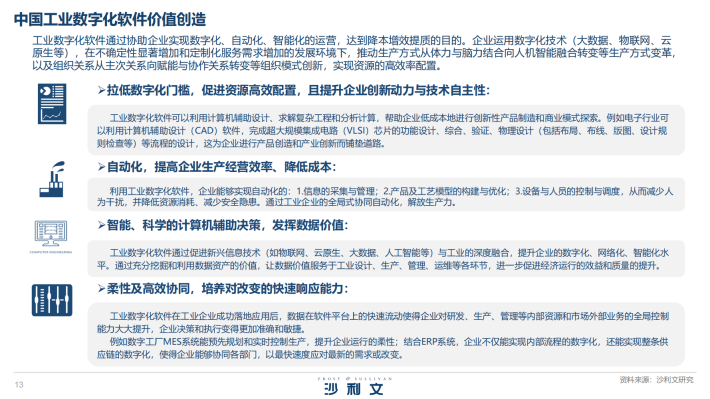
Task: Click the report document chart icon
Action: click(52, 104)
